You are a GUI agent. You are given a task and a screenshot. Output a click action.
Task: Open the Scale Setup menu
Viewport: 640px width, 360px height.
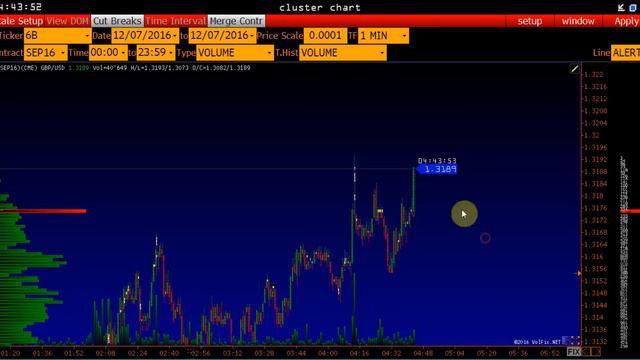pos(21,21)
